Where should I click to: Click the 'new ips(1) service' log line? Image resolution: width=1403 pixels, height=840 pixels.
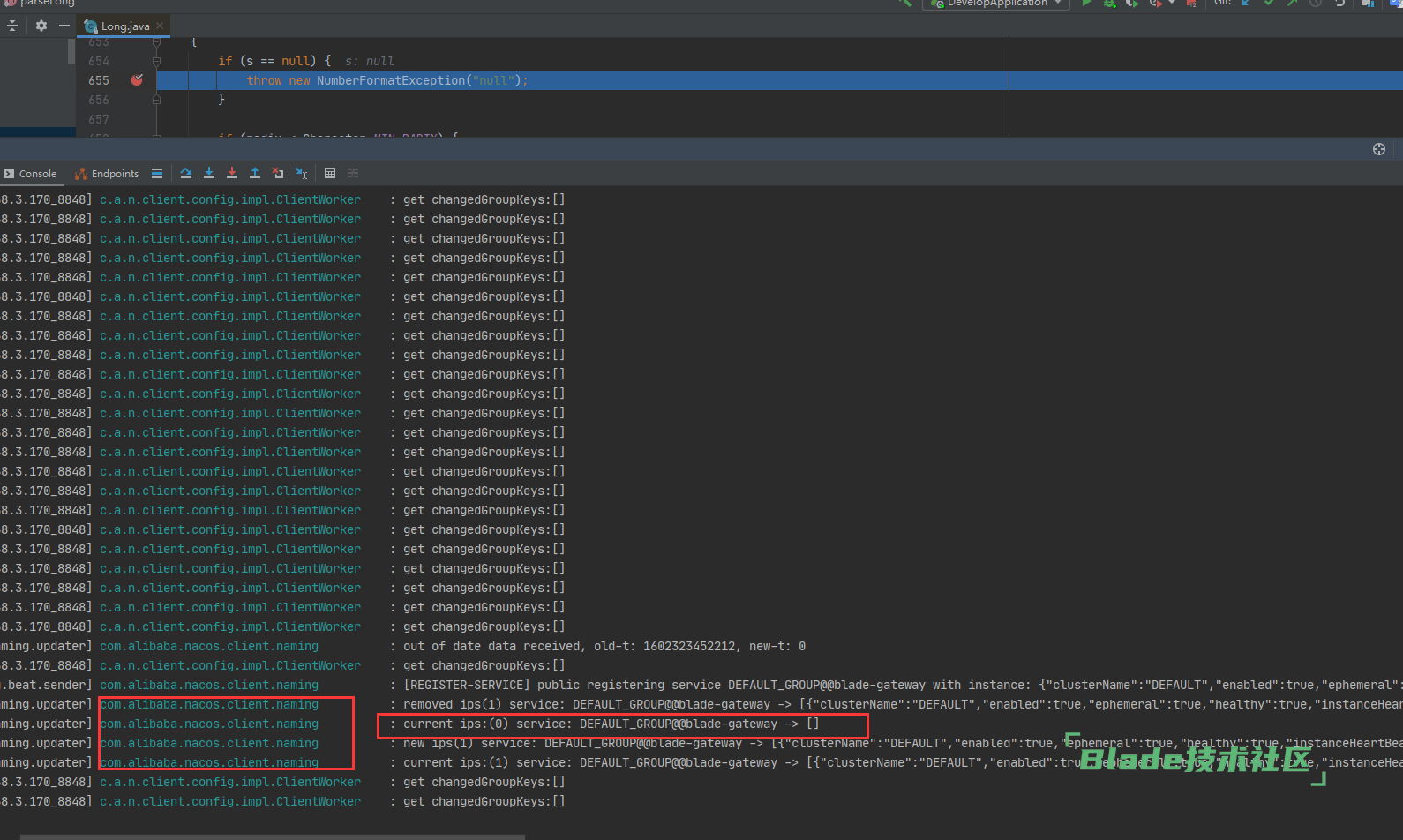pyautogui.click(x=902, y=743)
